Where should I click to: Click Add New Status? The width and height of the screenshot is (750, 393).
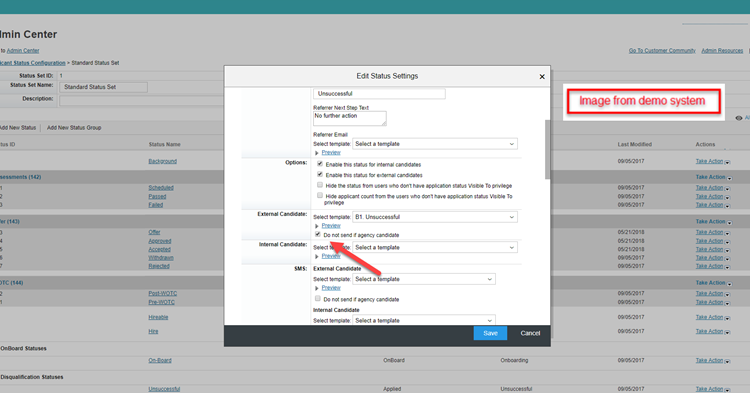point(18,128)
